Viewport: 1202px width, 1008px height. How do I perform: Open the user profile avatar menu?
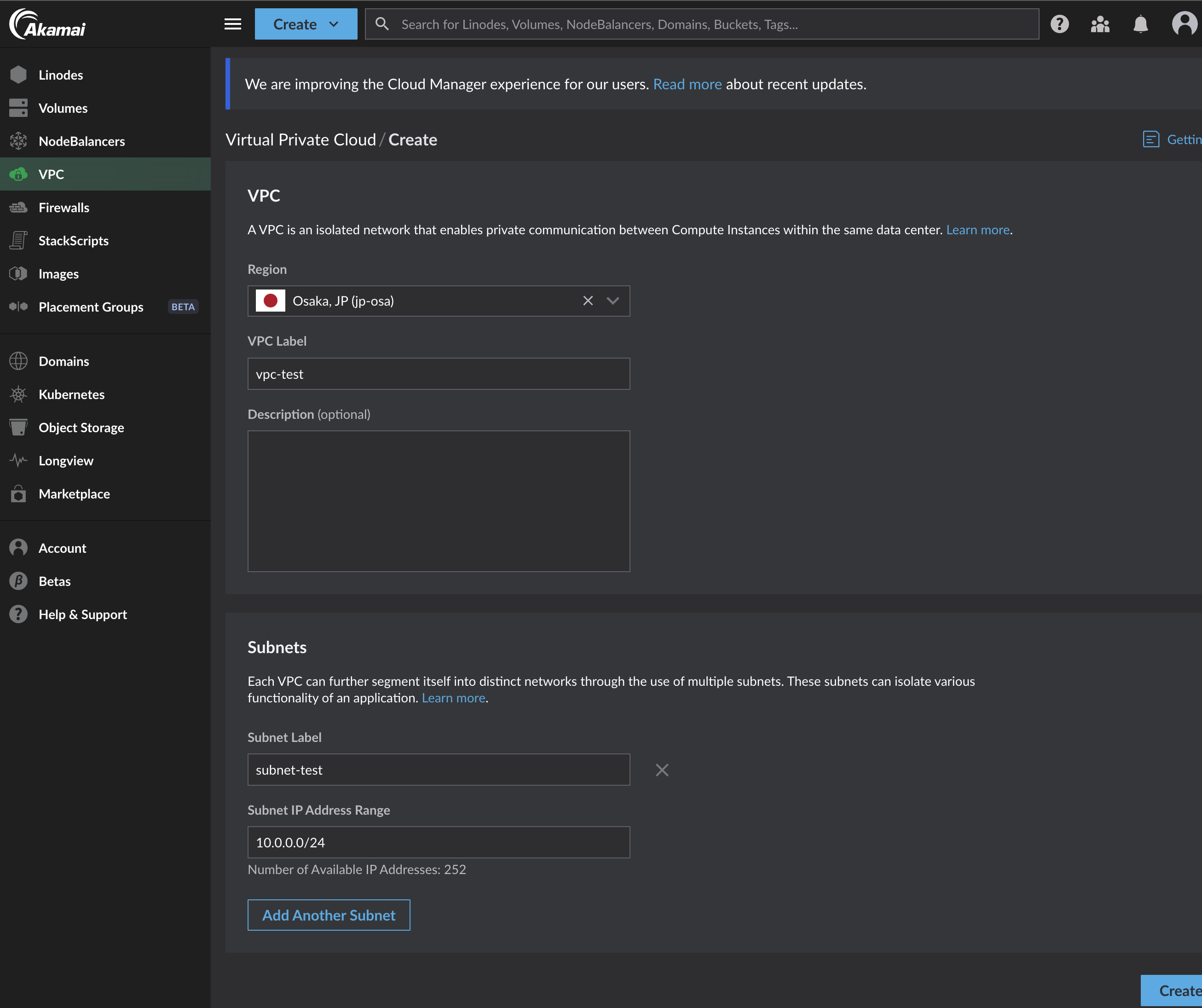[x=1184, y=24]
